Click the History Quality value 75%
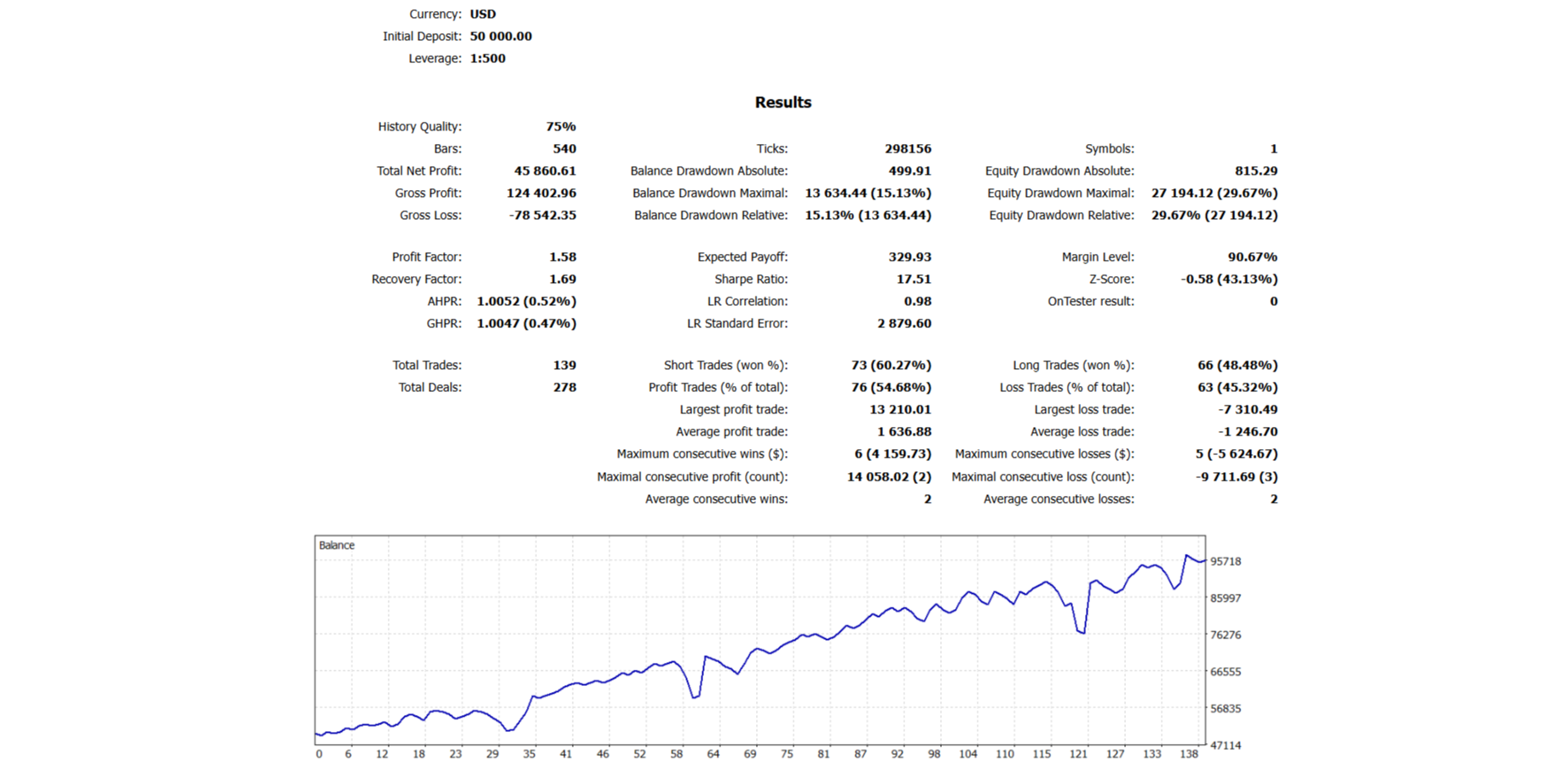This screenshot has width=1564, height=784. (560, 127)
